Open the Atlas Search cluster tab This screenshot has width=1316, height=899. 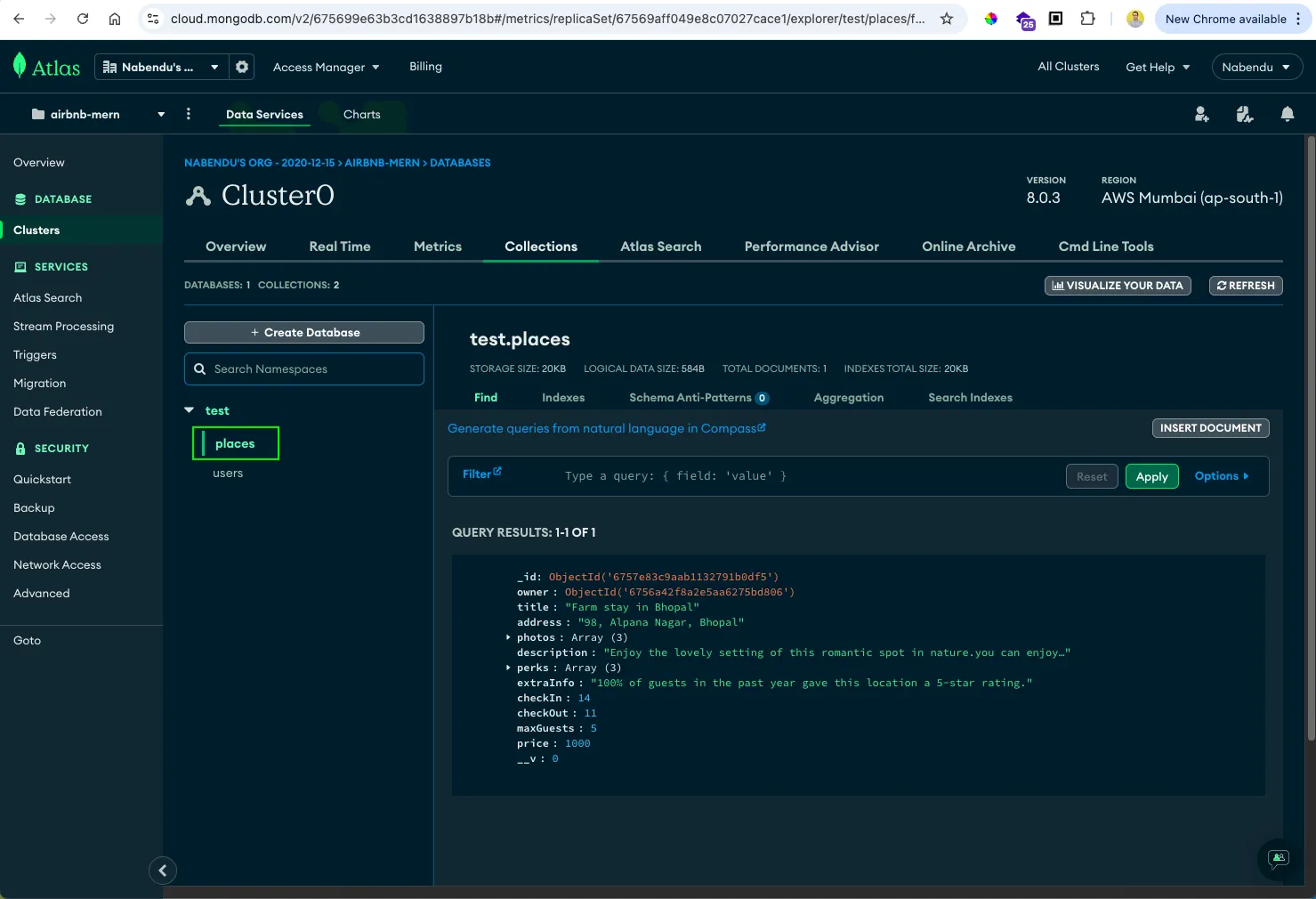click(x=661, y=247)
